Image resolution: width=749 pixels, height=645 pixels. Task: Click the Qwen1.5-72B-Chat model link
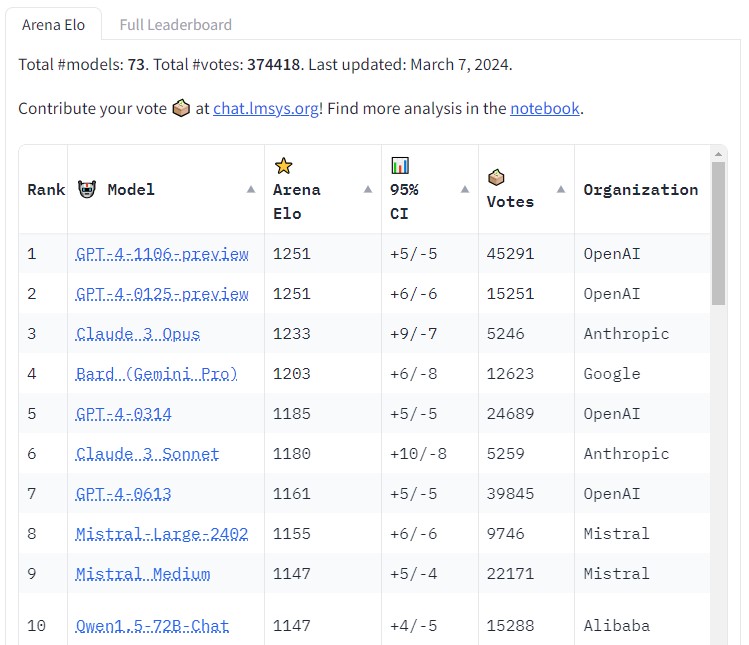(x=152, y=626)
